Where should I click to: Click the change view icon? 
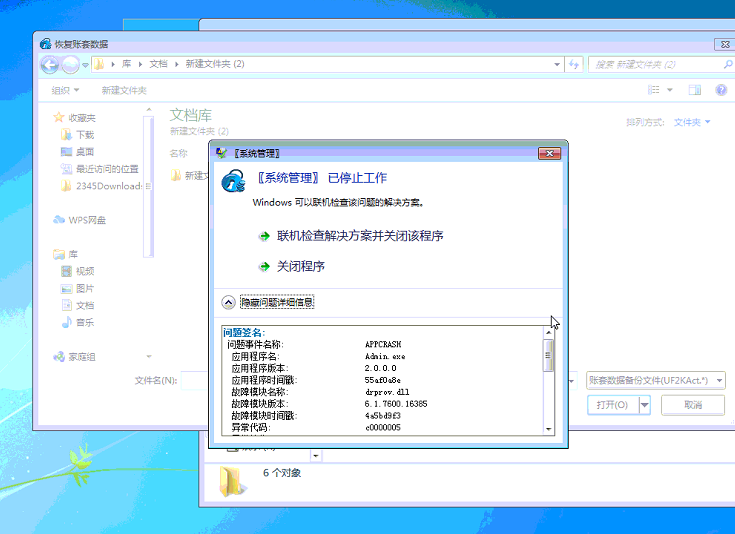(654, 90)
